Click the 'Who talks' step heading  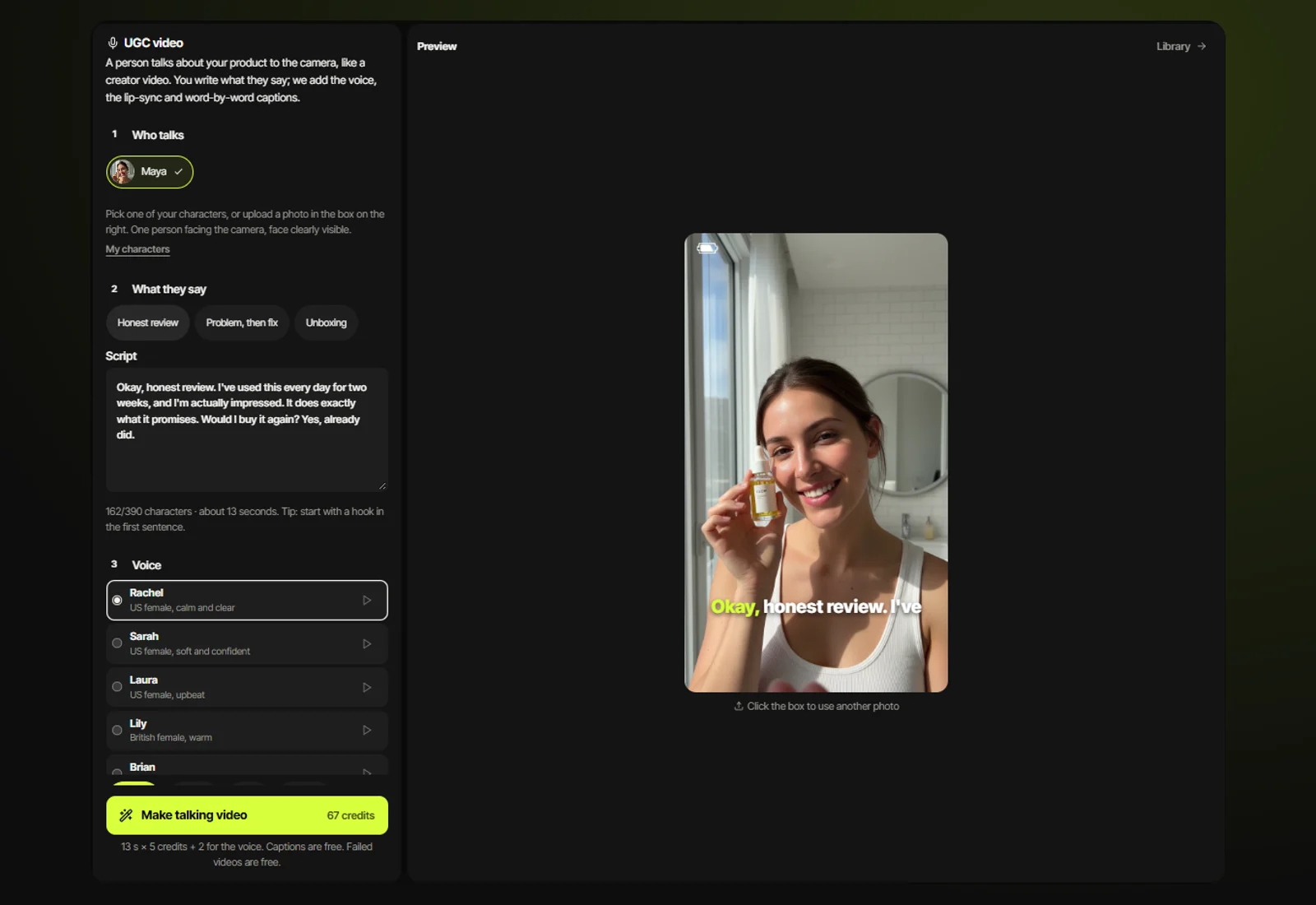(x=158, y=135)
